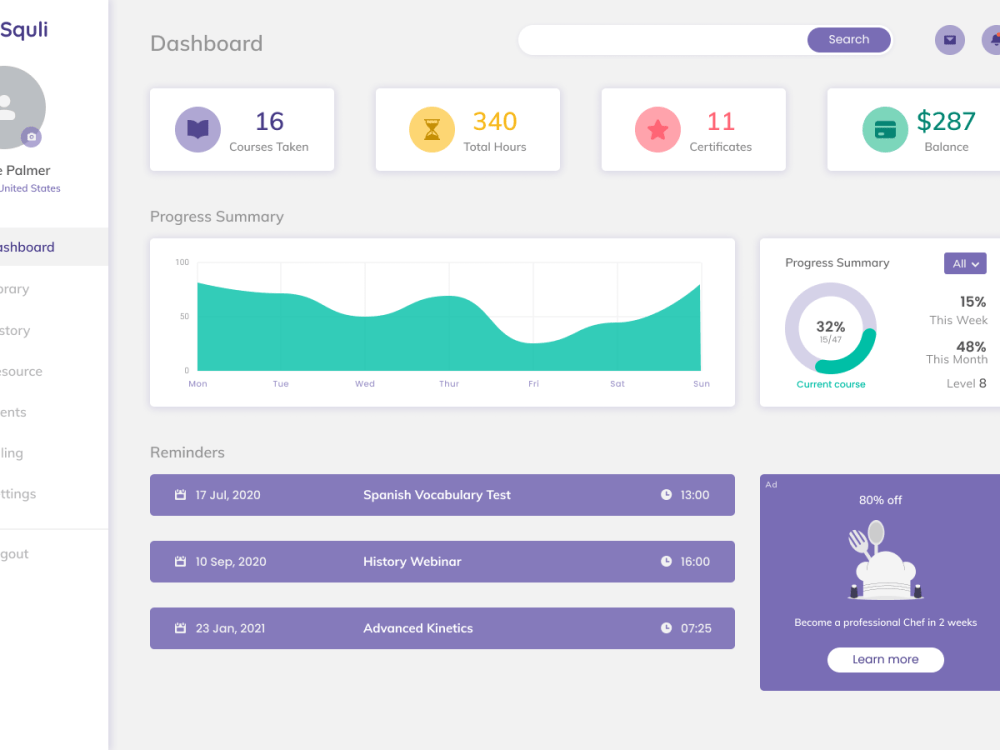
Task: Click the chef hat illustration in the ad
Action: point(885,560)
